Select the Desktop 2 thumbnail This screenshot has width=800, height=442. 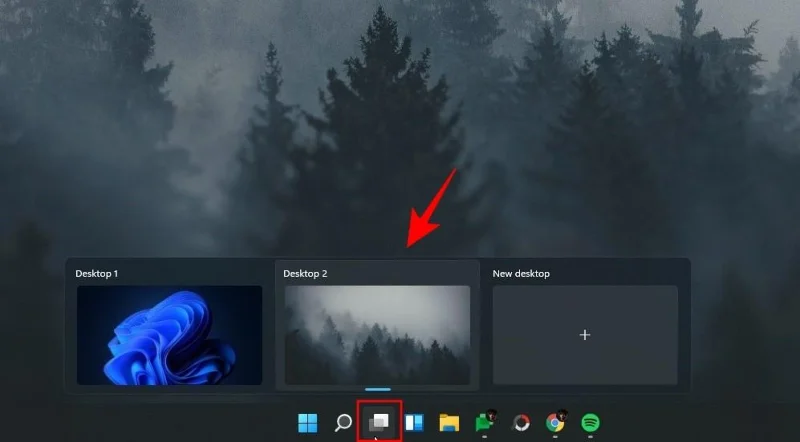click(x=378, y=335)
